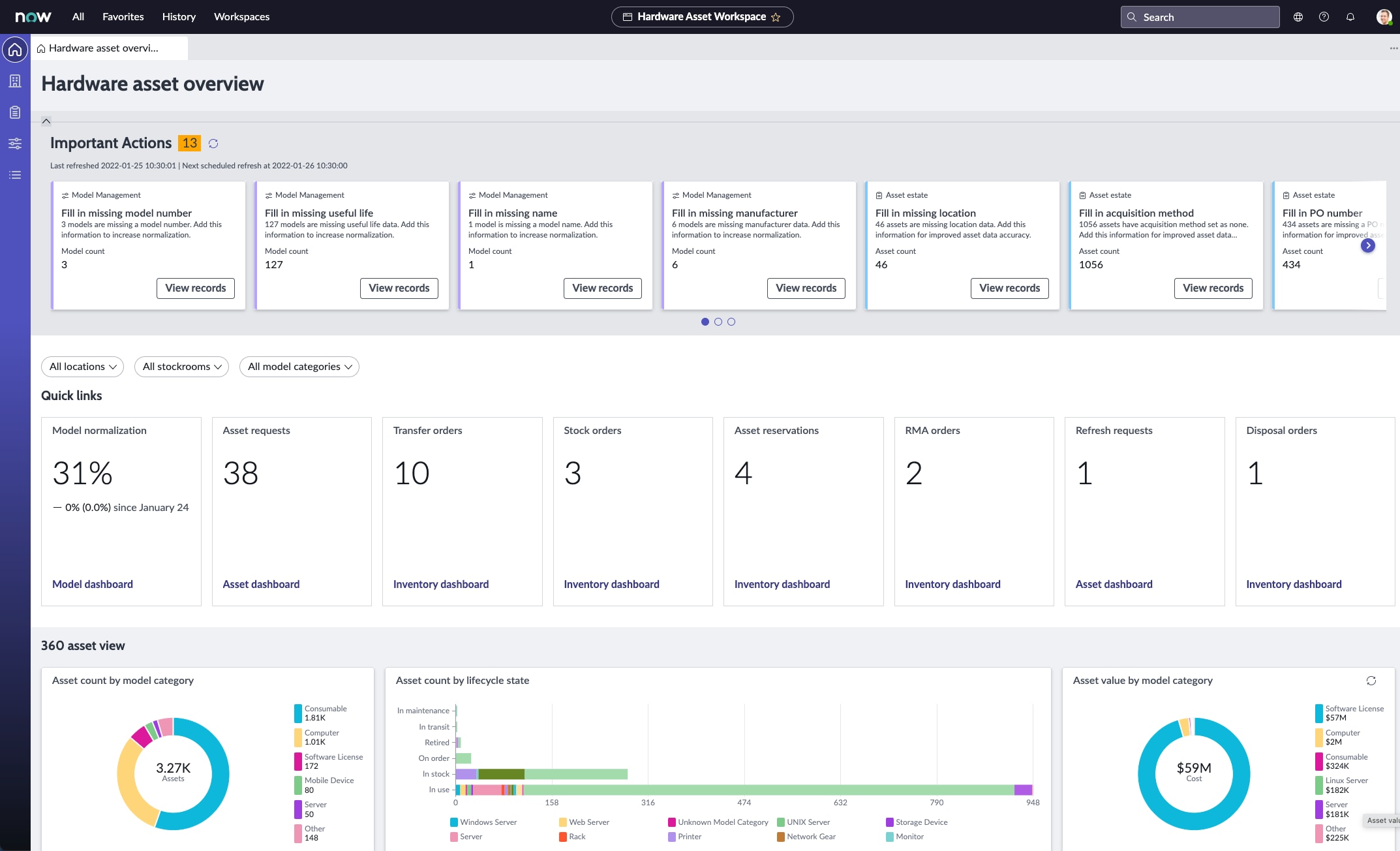The height and width of the screenshot is (851, 1400).
Task: Click Mobile Device legend swatch
Action: click(298, 785)
